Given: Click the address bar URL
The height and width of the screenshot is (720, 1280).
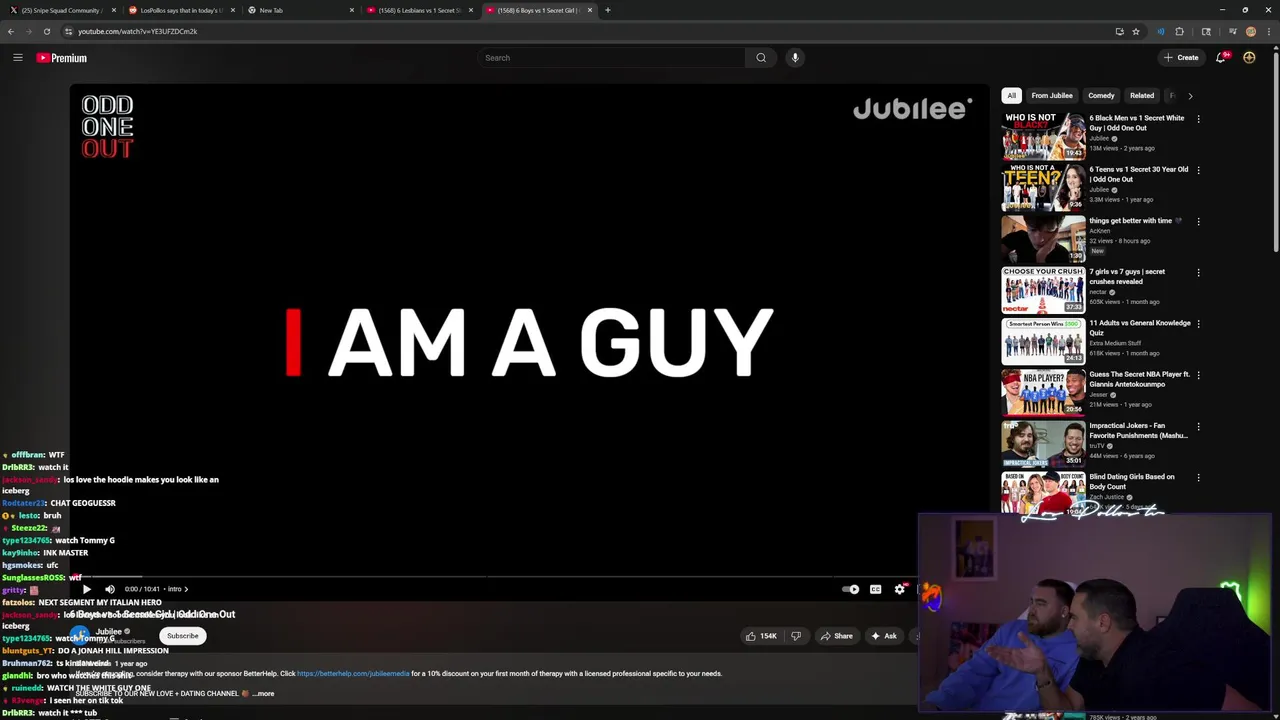Looking at the screenshot, I should 138,31.
